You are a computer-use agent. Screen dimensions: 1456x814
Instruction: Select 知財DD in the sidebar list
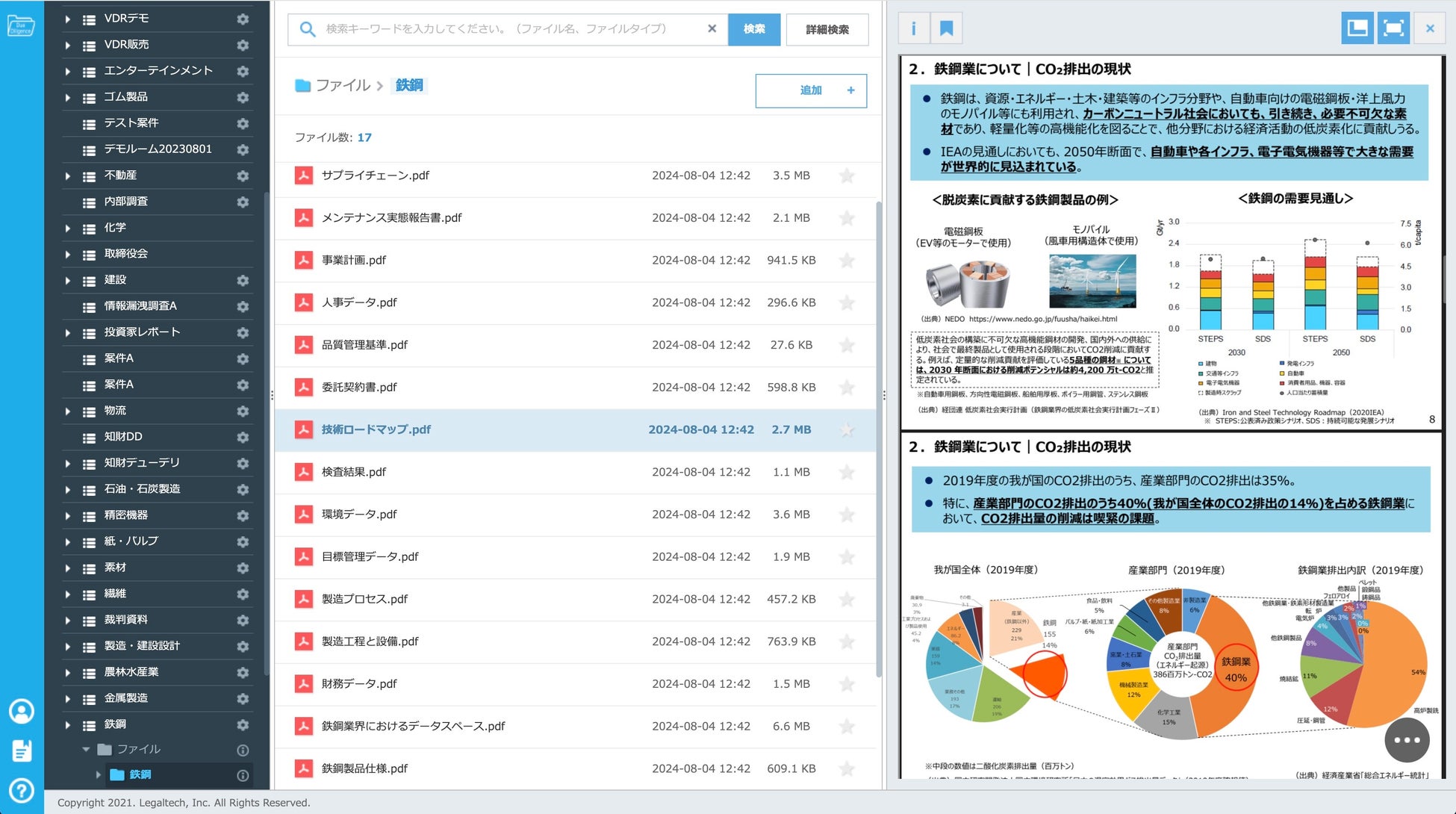(x=123, y=437)
